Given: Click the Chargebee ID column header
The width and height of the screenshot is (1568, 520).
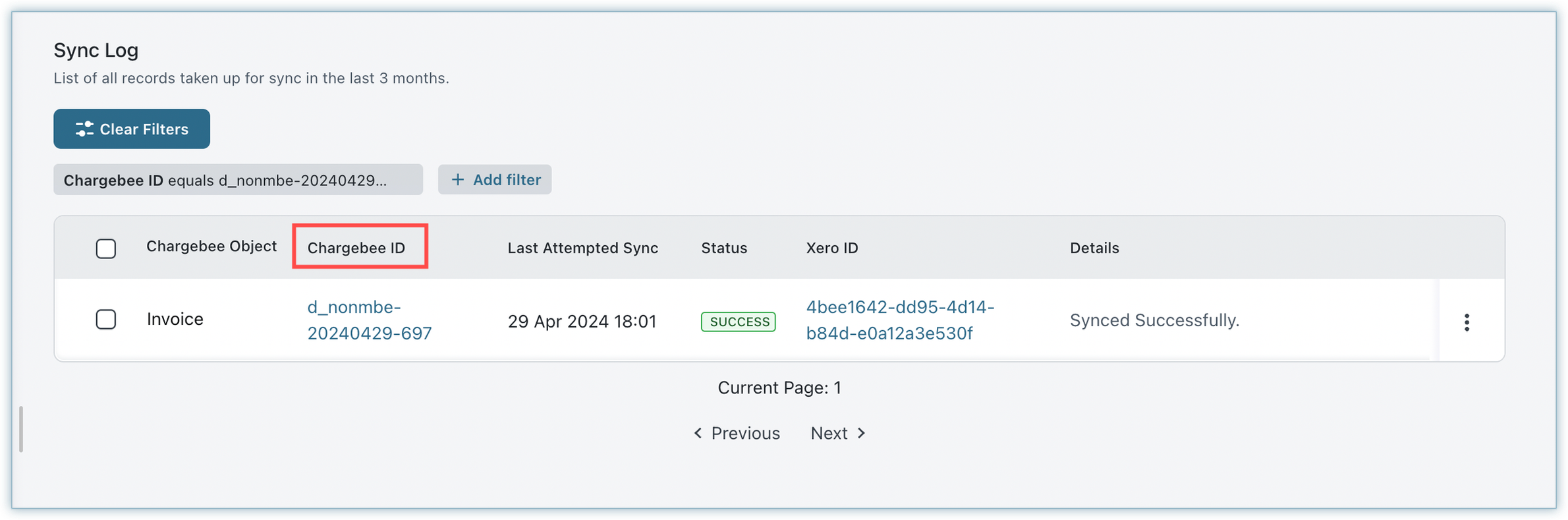Looking at the screenshot, I should coord(356,248).
